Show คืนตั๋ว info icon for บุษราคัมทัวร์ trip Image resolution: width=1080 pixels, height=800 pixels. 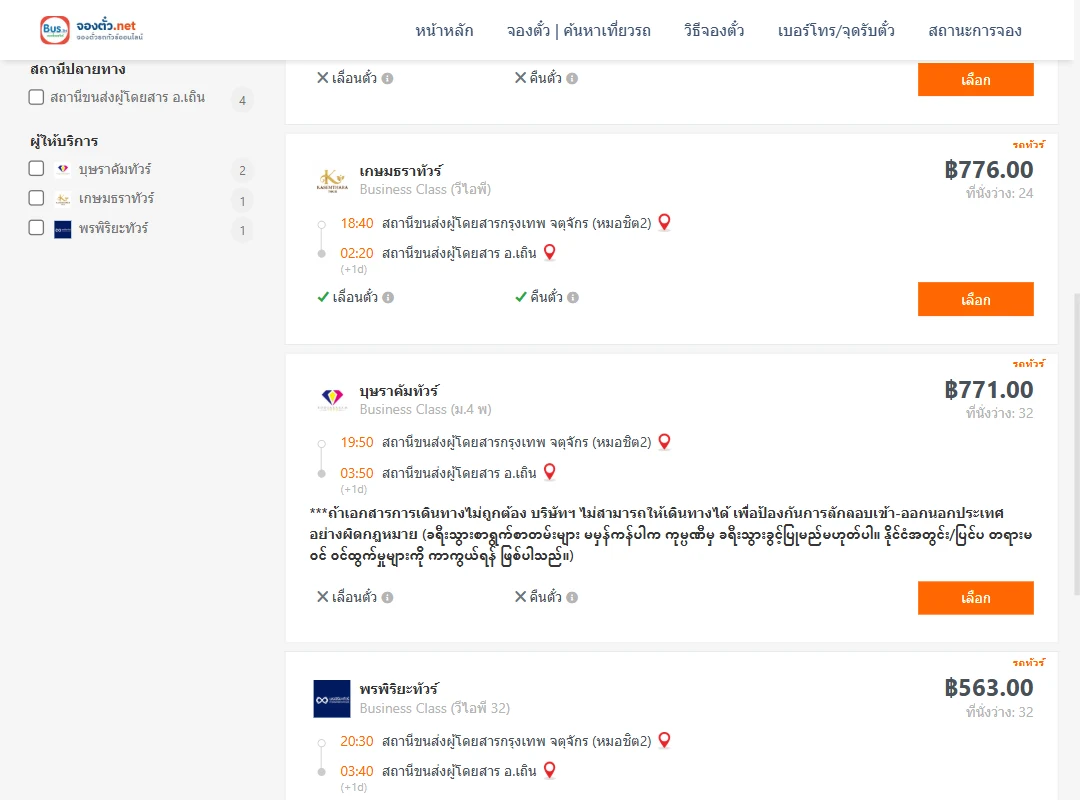(572, 597)
